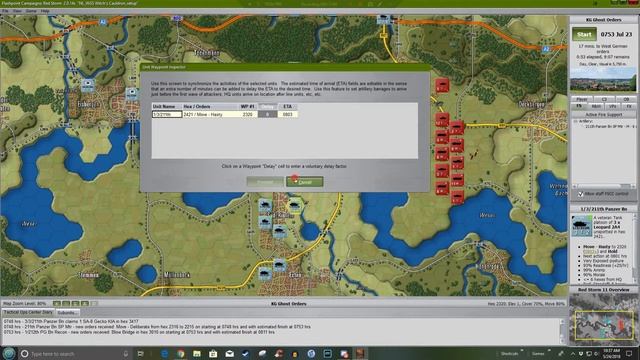The width and height of the screenshot is (640, 360).
Task: Select blue tank counter left of highlighted unit
Action: click(265, 205)
